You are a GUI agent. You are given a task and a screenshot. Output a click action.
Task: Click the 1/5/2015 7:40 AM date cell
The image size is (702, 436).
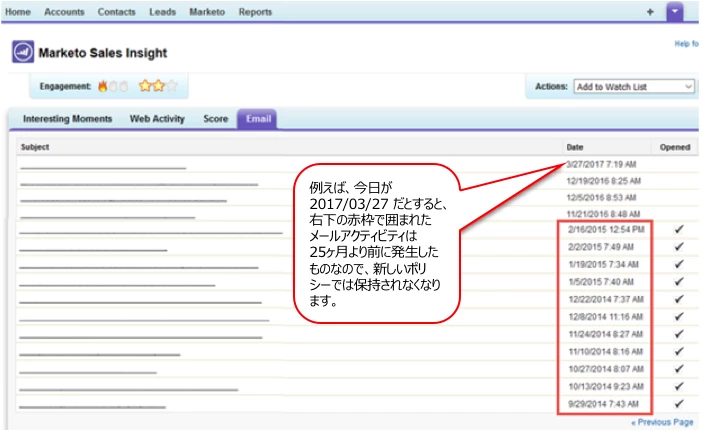coord(601,282)
